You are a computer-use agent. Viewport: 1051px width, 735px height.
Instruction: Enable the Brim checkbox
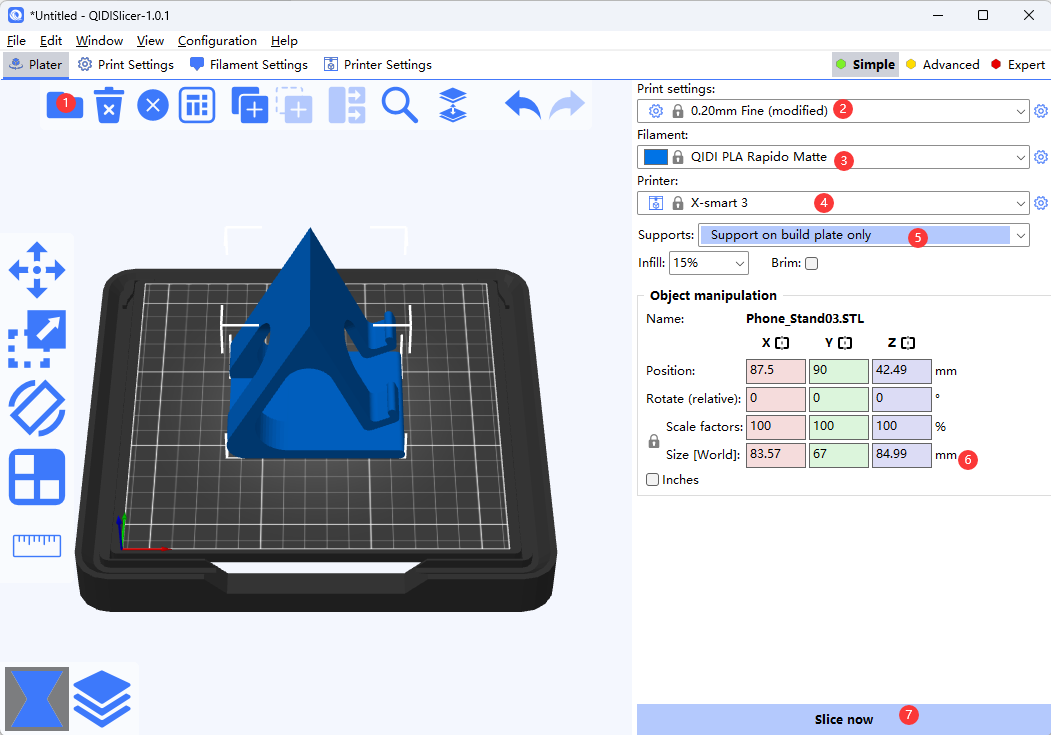click(x=811, y=263)
